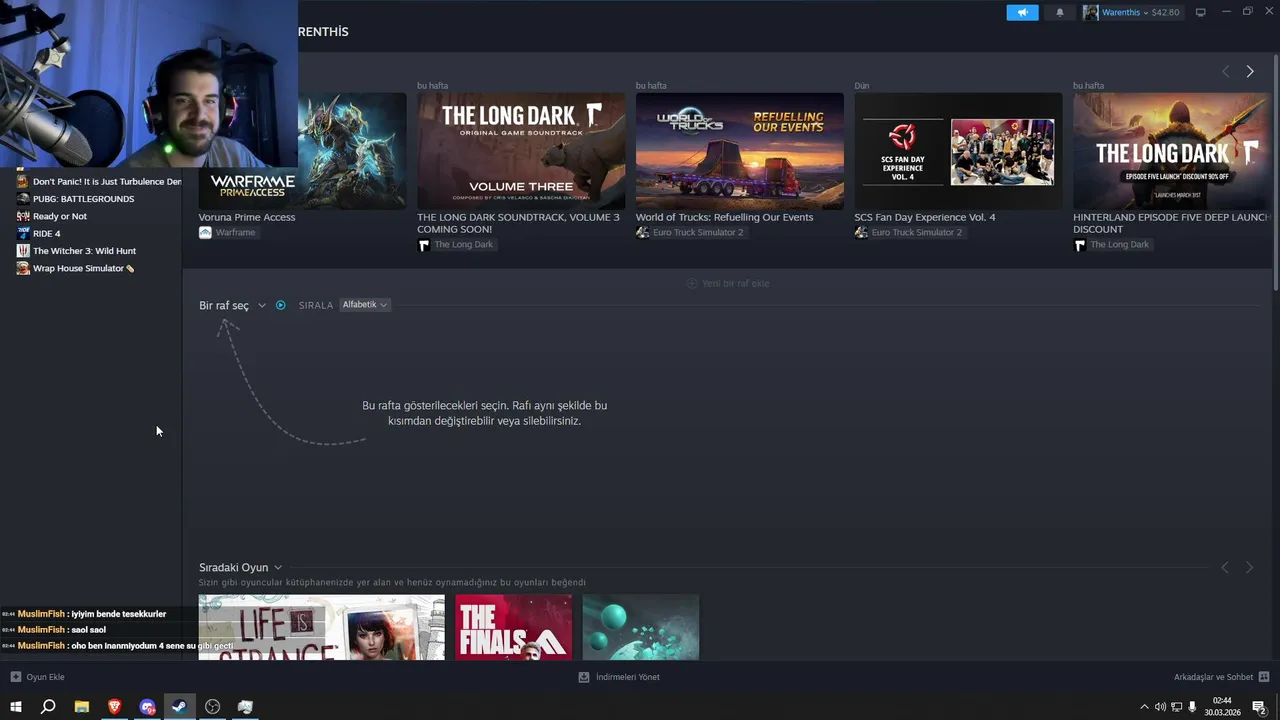Click The Long Dark icon under Hinterland news
This screenshot has height=720, width=1280.
(x=1080, y=245)
